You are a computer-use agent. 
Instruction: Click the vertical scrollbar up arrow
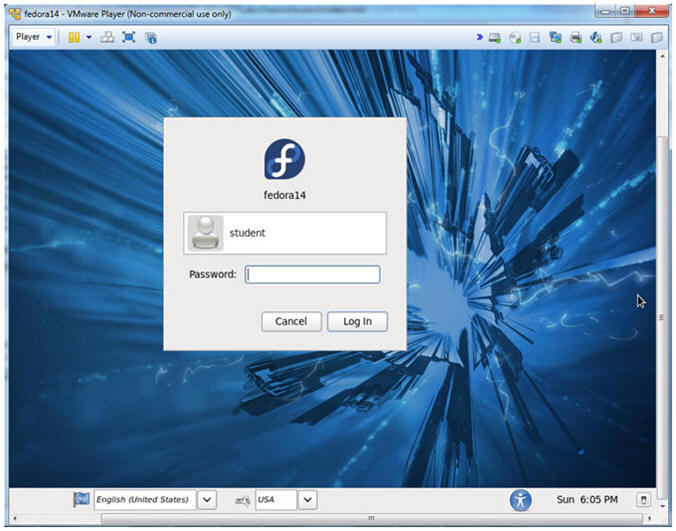[663, 56]
